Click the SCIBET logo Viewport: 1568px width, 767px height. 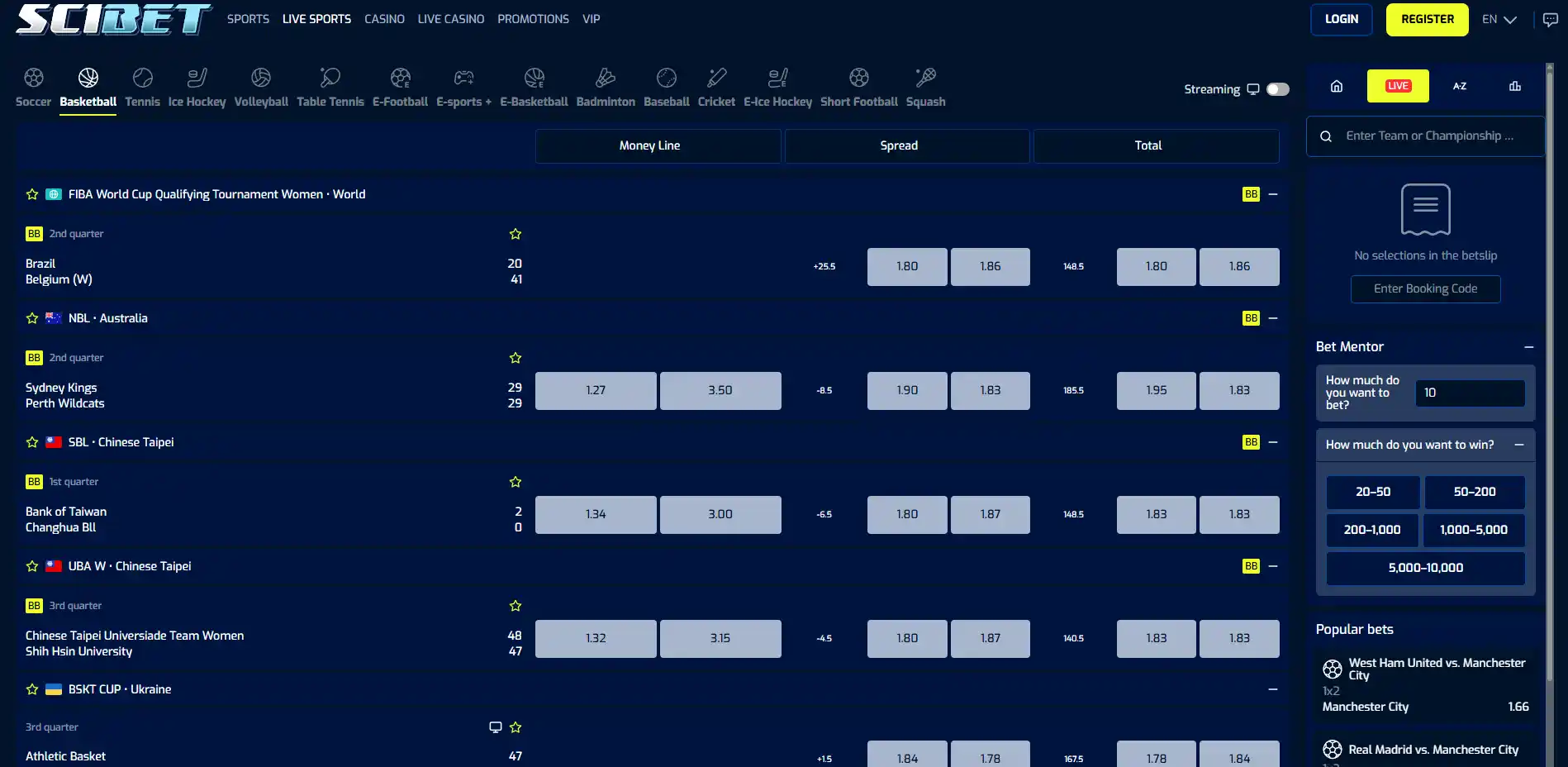(114, 19)
